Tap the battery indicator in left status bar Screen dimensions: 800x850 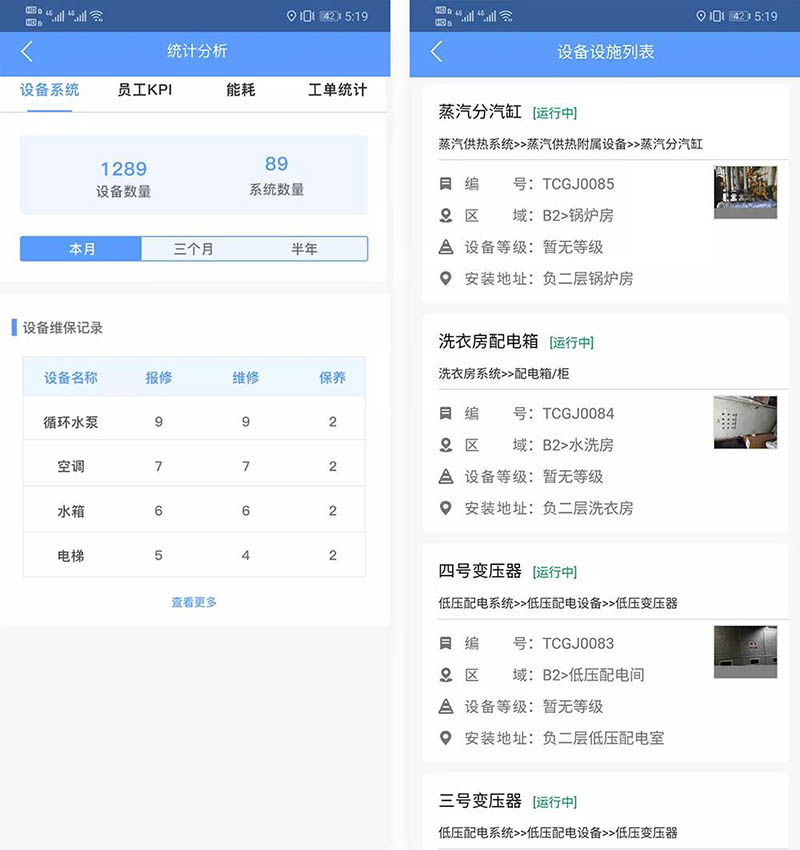[330, 16]
